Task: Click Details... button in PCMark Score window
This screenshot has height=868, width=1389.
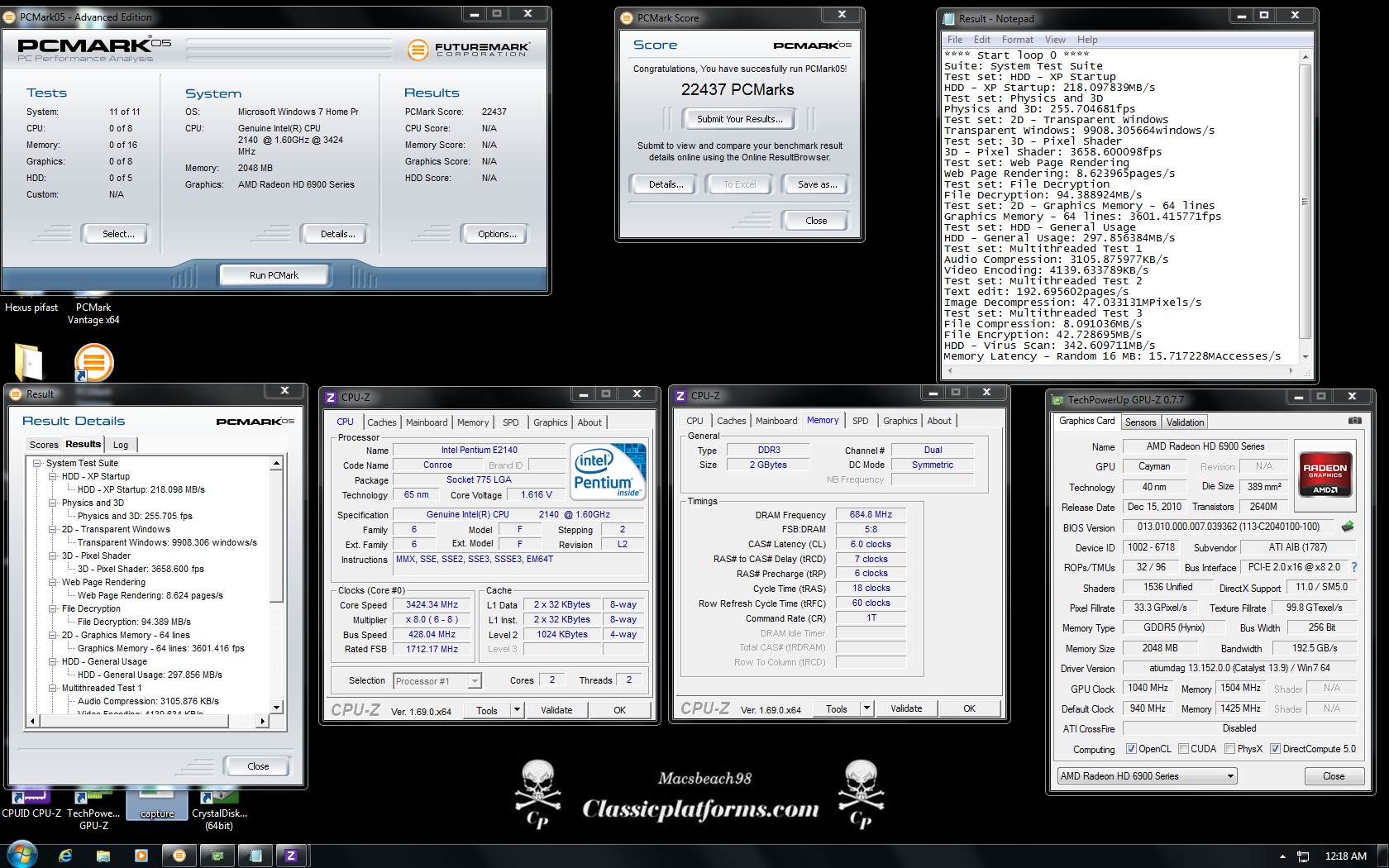Action: (666, 184)
